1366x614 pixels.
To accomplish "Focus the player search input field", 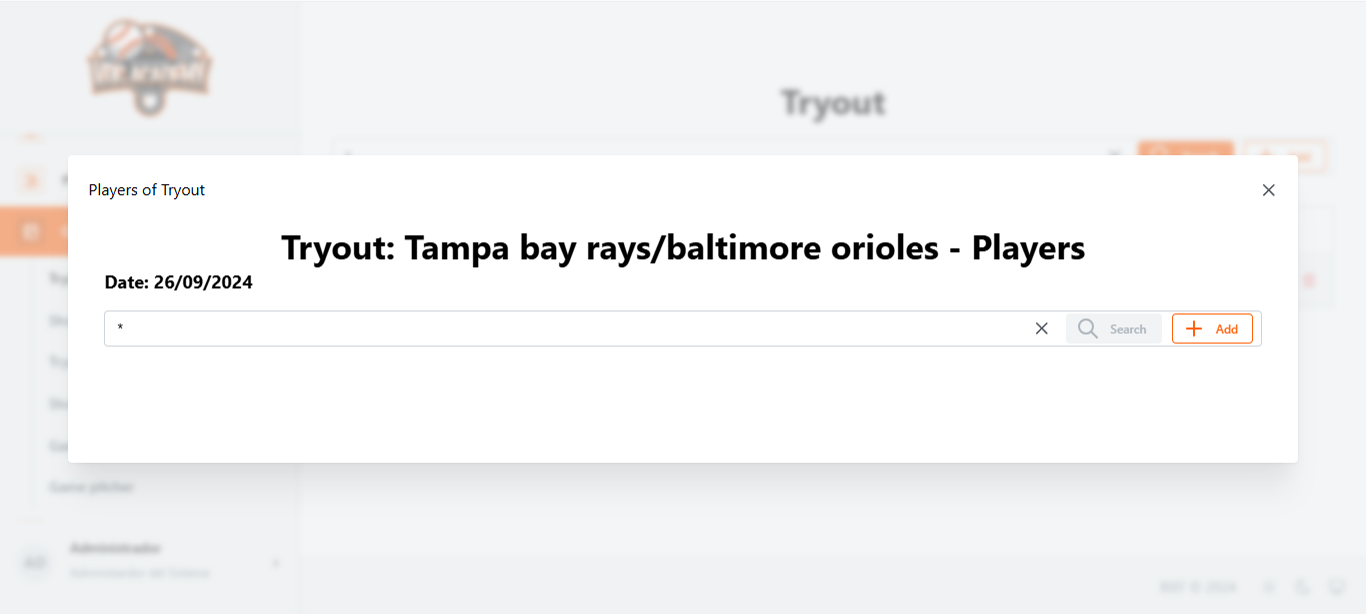I will point(570,328).
